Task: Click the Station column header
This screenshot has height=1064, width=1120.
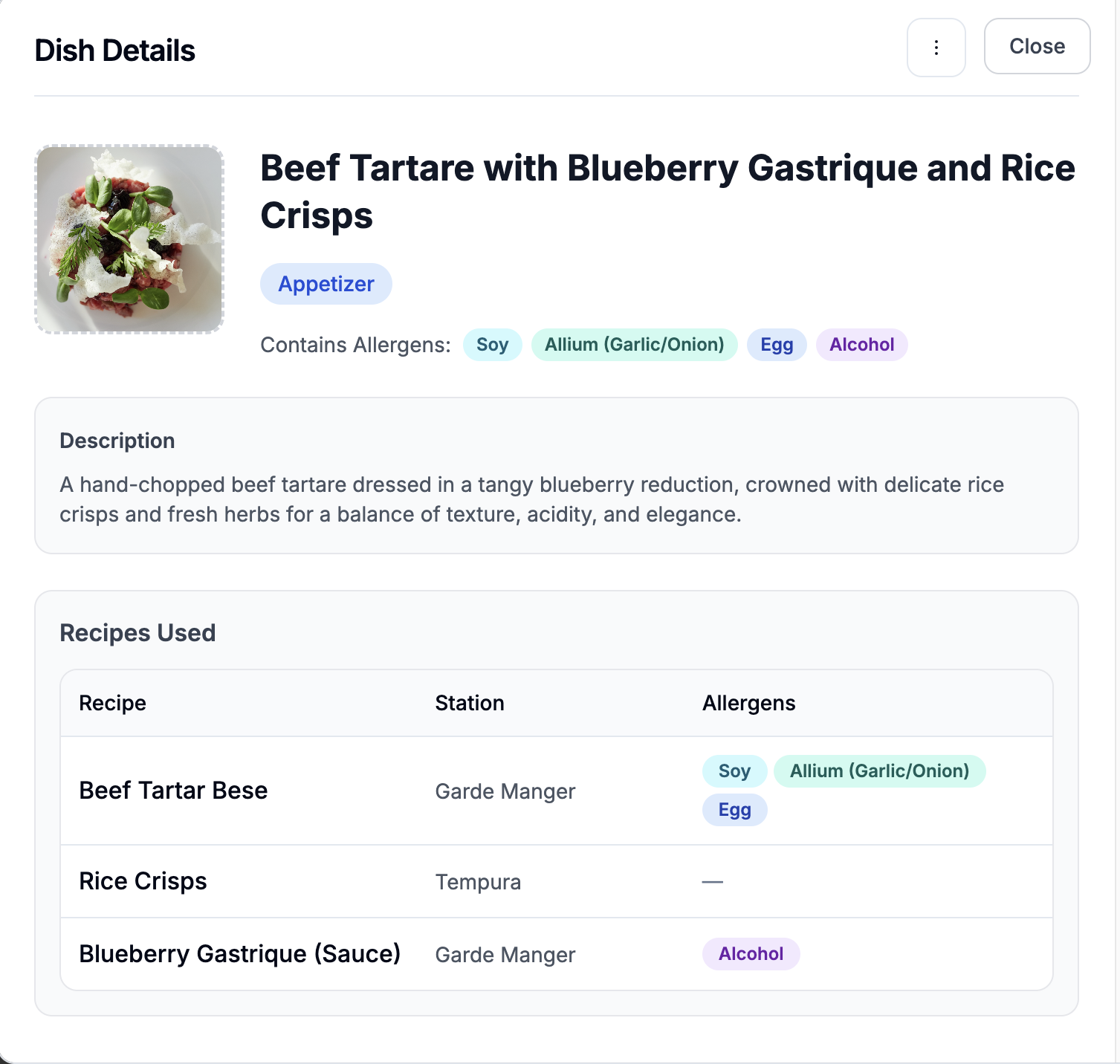Action: pyautogui.click(x=469, y=703)
